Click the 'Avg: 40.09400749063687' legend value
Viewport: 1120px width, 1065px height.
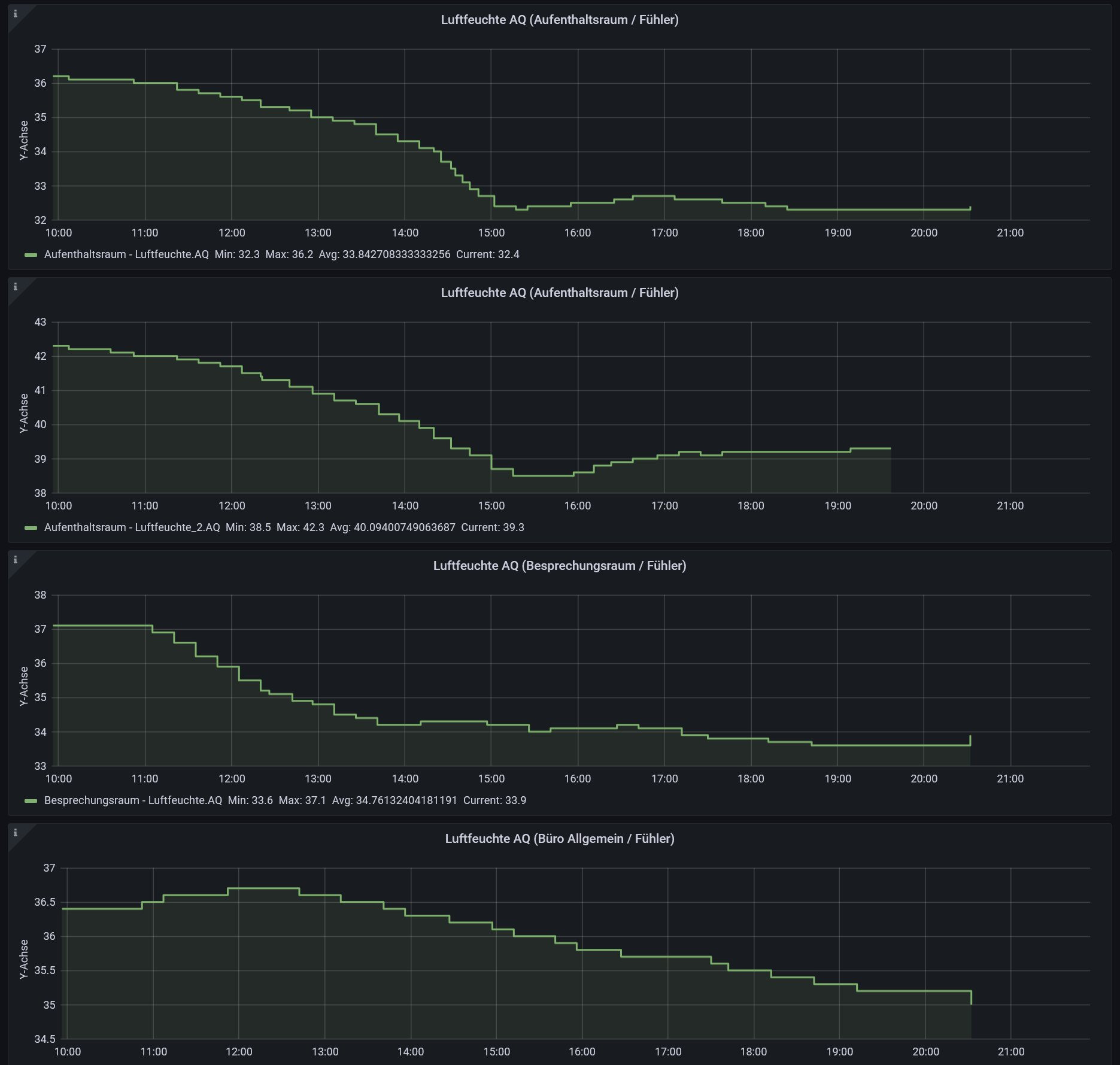pos(393,527)
